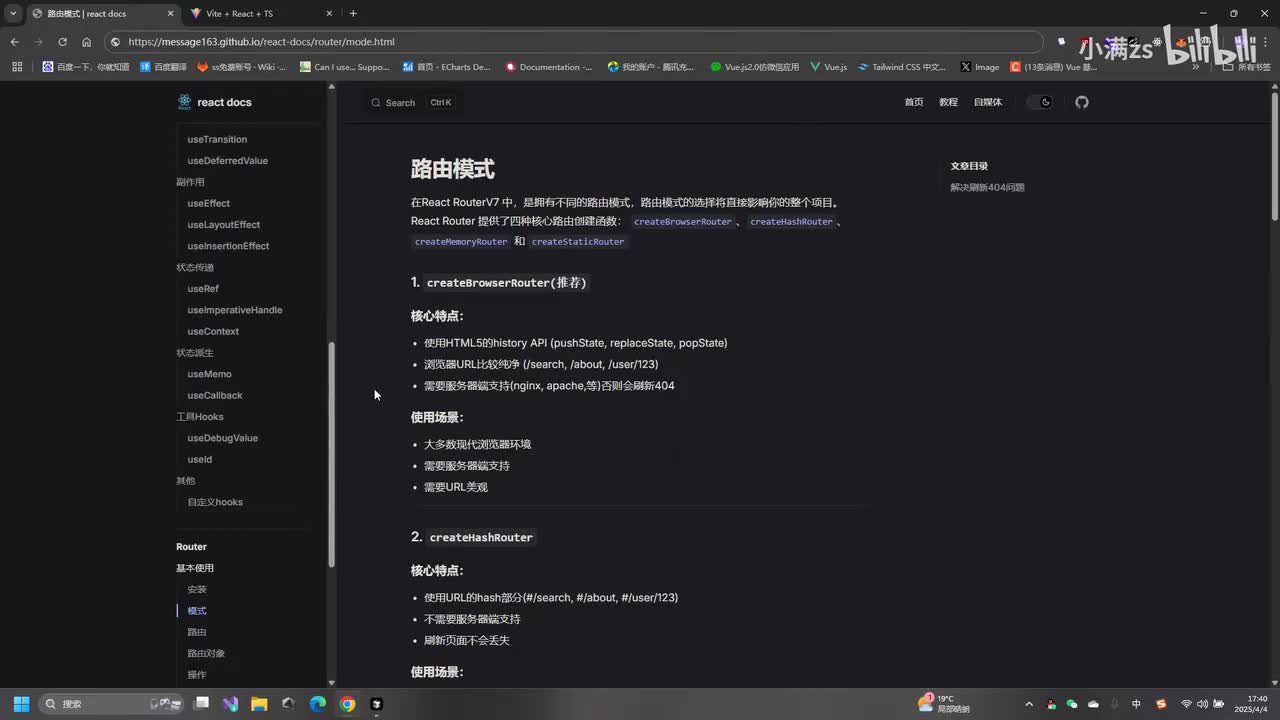Close the 路由模式 | react docs tab
1280x720 pixels.
tap(170, 13)
